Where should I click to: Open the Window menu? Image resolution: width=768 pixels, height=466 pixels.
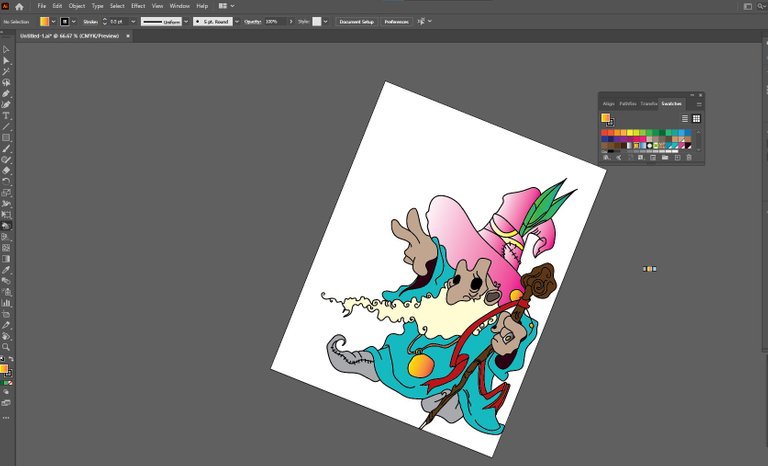tap(179, 6)
